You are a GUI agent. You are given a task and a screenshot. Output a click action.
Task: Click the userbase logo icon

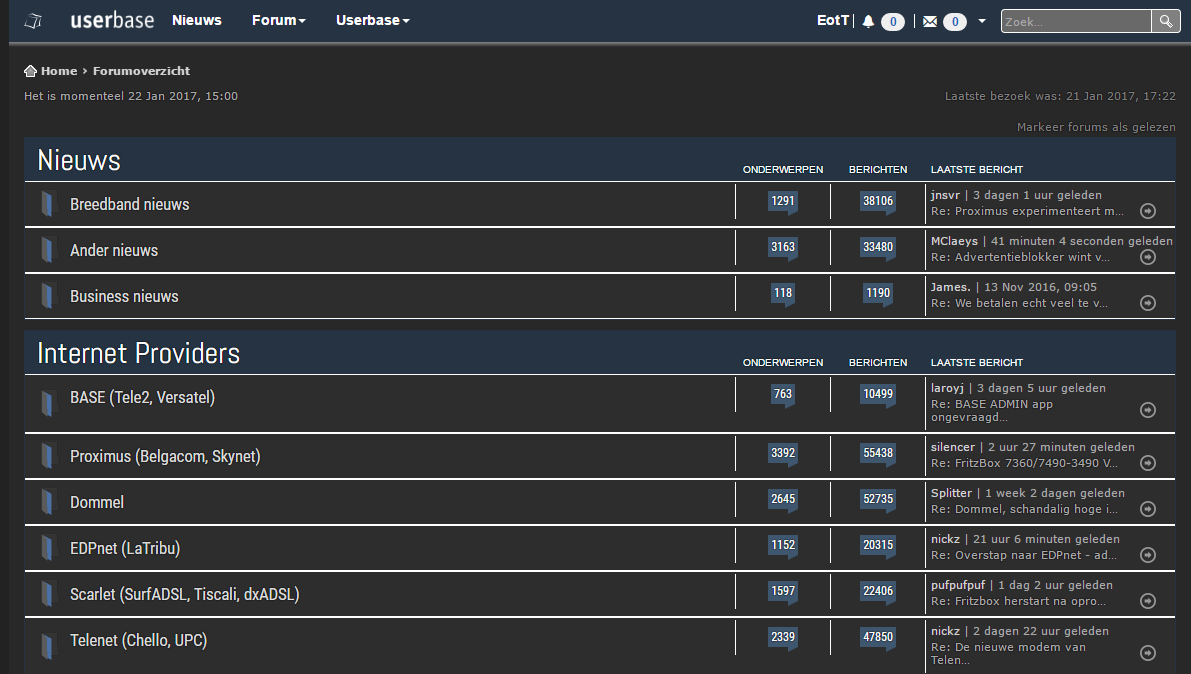pos(33,21)
